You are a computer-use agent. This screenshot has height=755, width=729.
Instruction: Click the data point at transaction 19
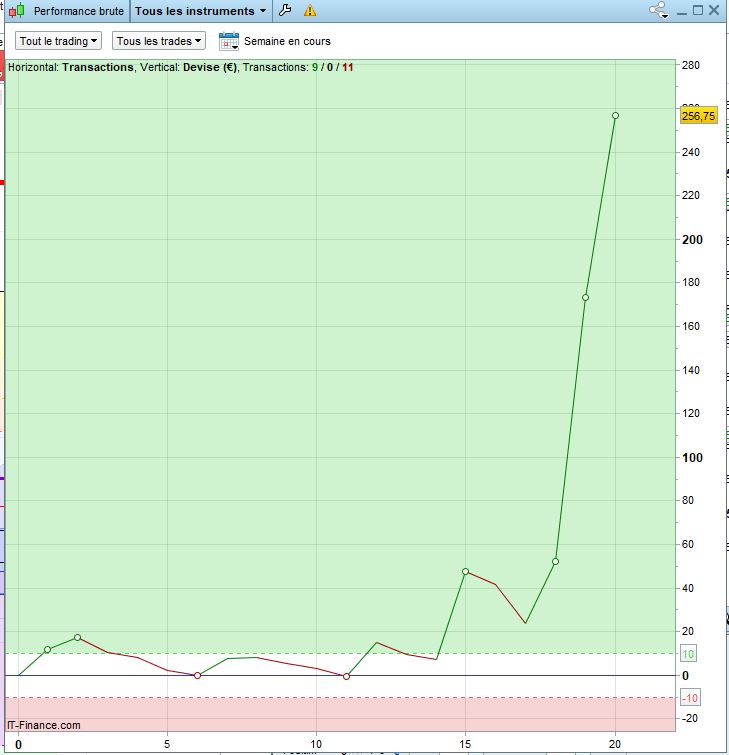tap(586, 298)
